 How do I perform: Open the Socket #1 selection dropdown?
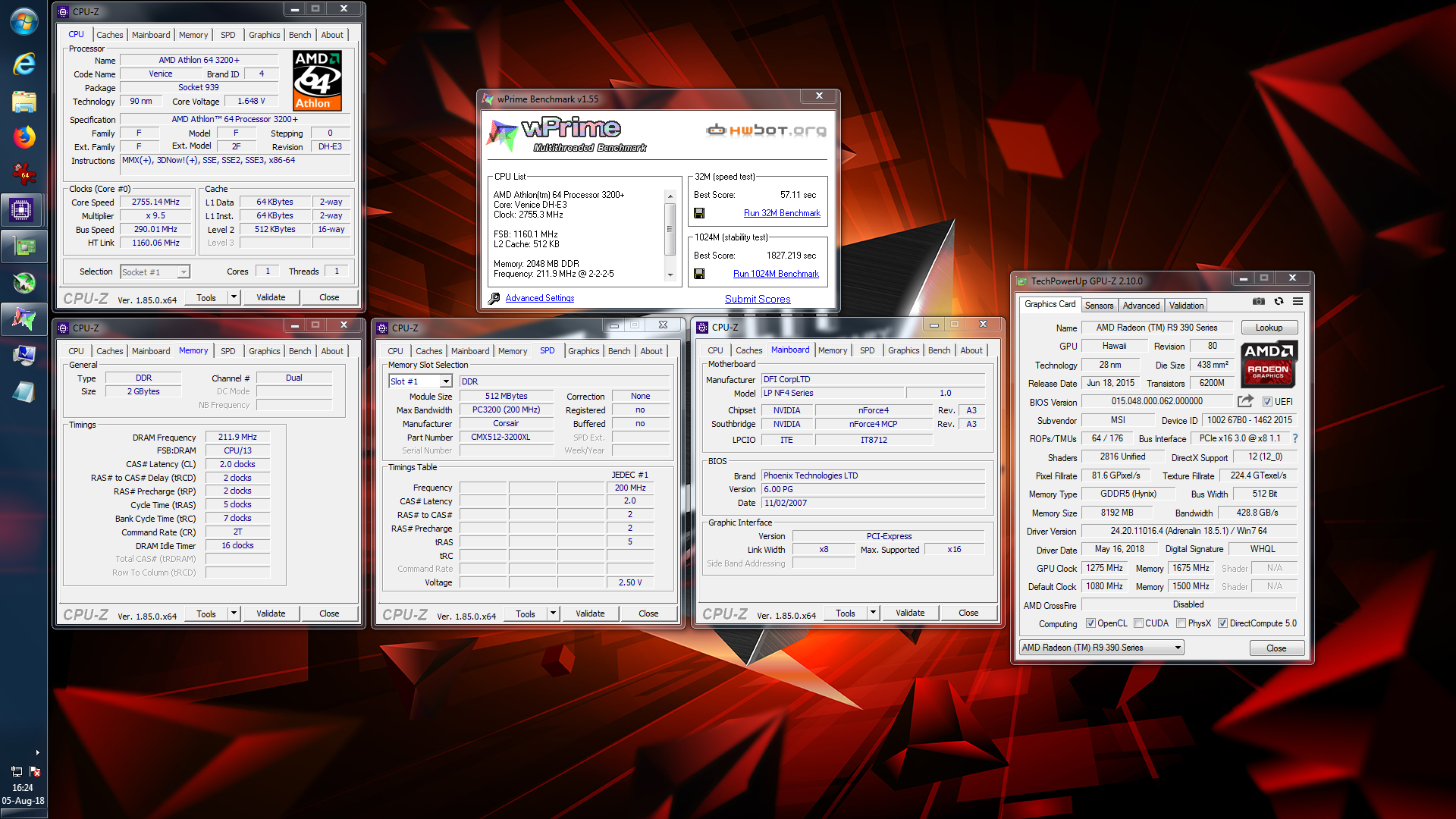point(183,272)
